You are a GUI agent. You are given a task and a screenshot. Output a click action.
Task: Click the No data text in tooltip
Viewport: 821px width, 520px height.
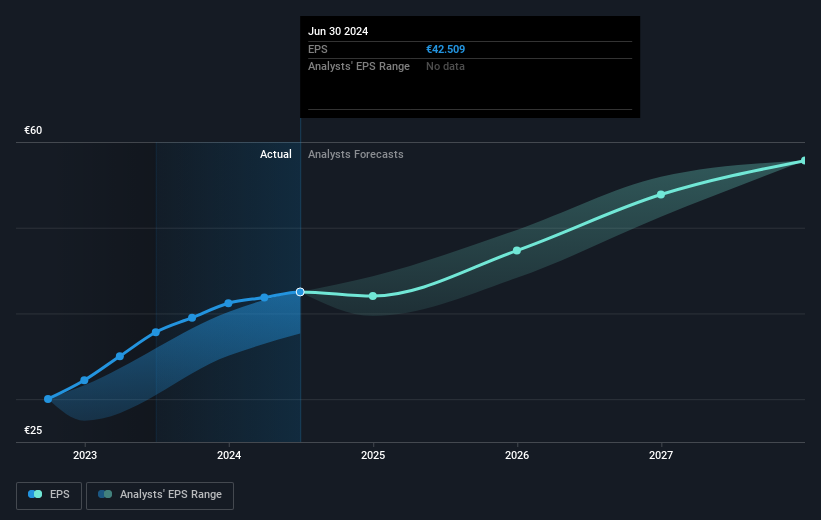(445, 67)
